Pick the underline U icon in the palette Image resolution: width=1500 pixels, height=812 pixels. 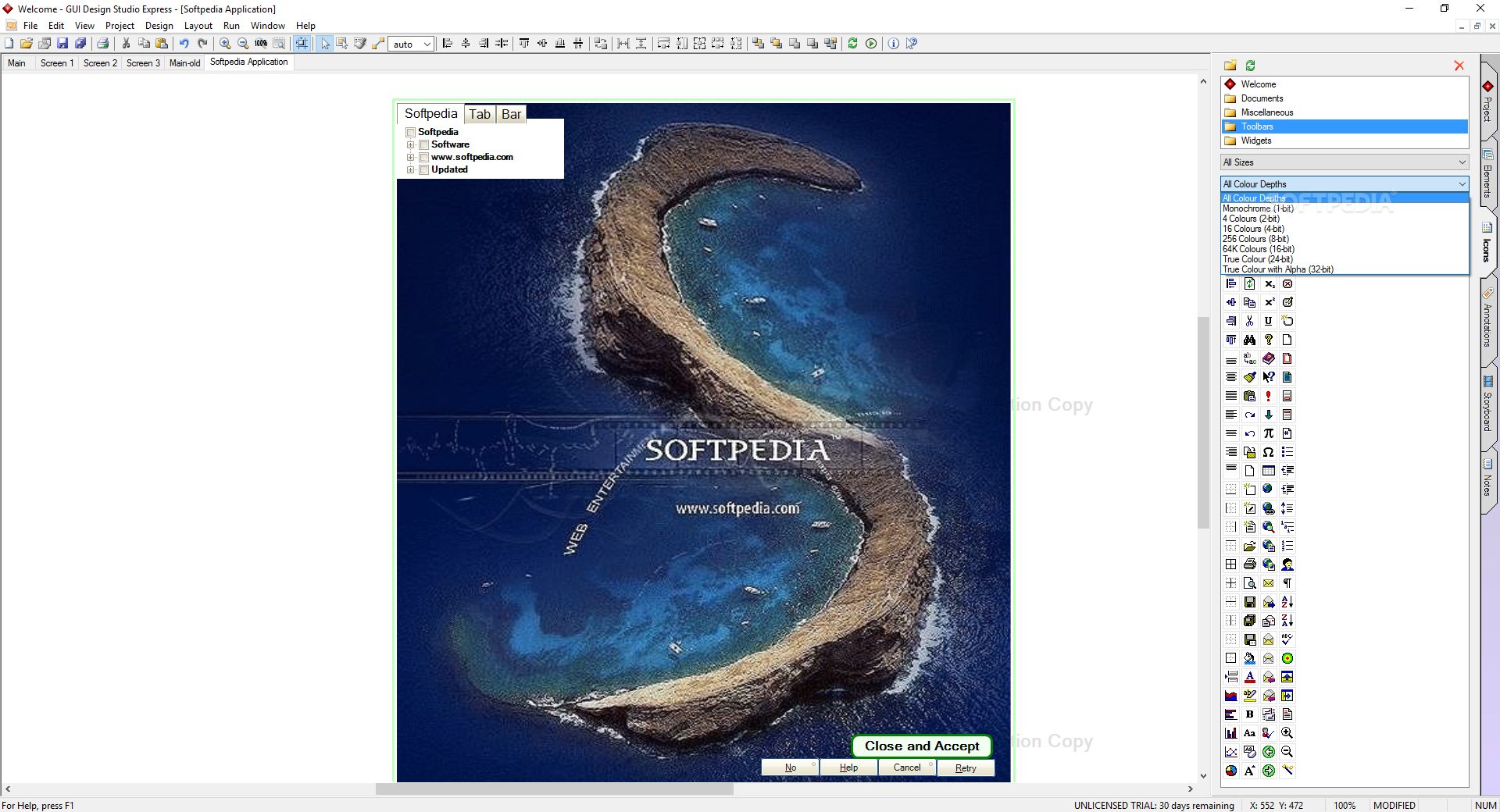(x=1269, y=321)
